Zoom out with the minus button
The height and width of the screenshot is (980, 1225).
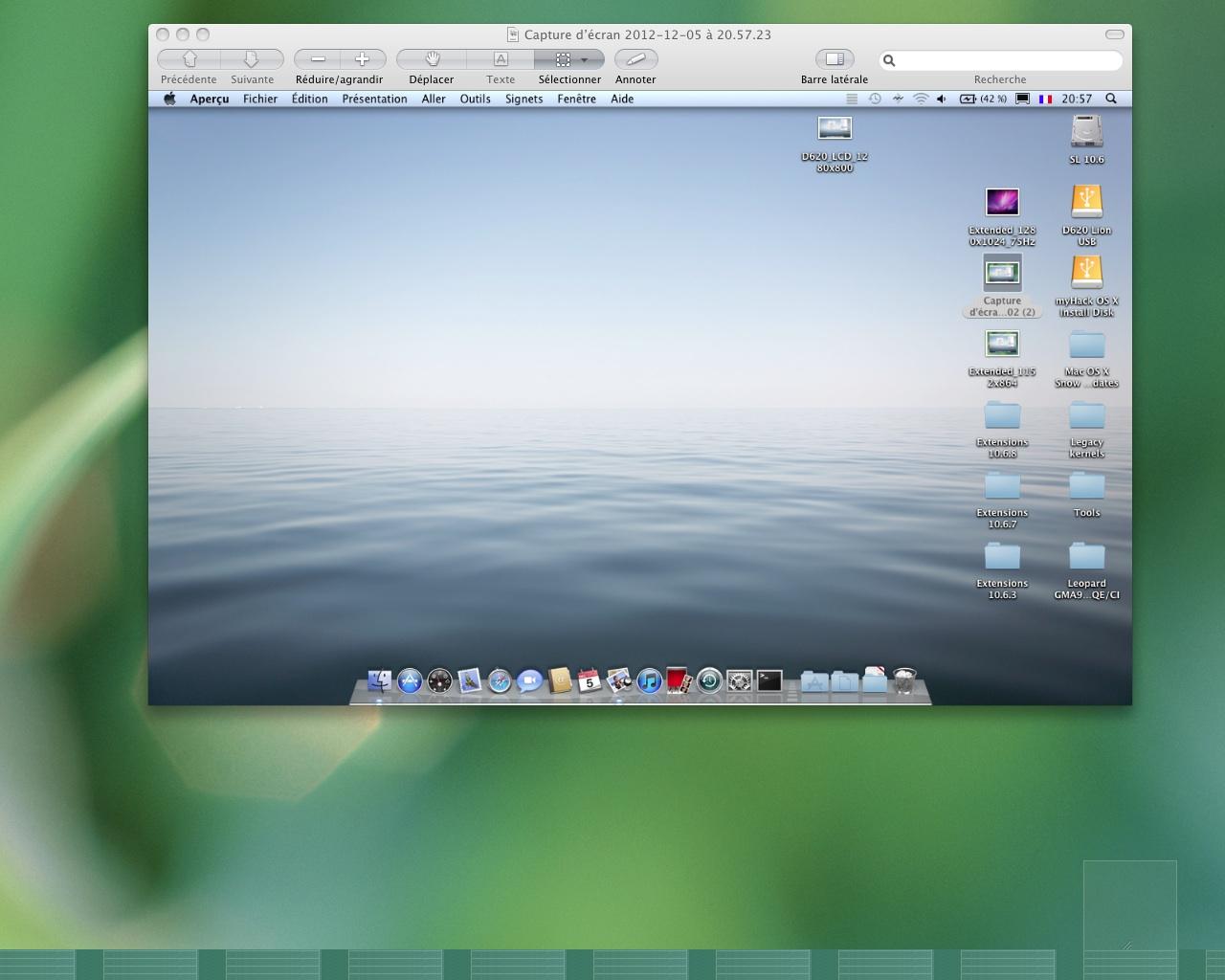pos(318,59)
